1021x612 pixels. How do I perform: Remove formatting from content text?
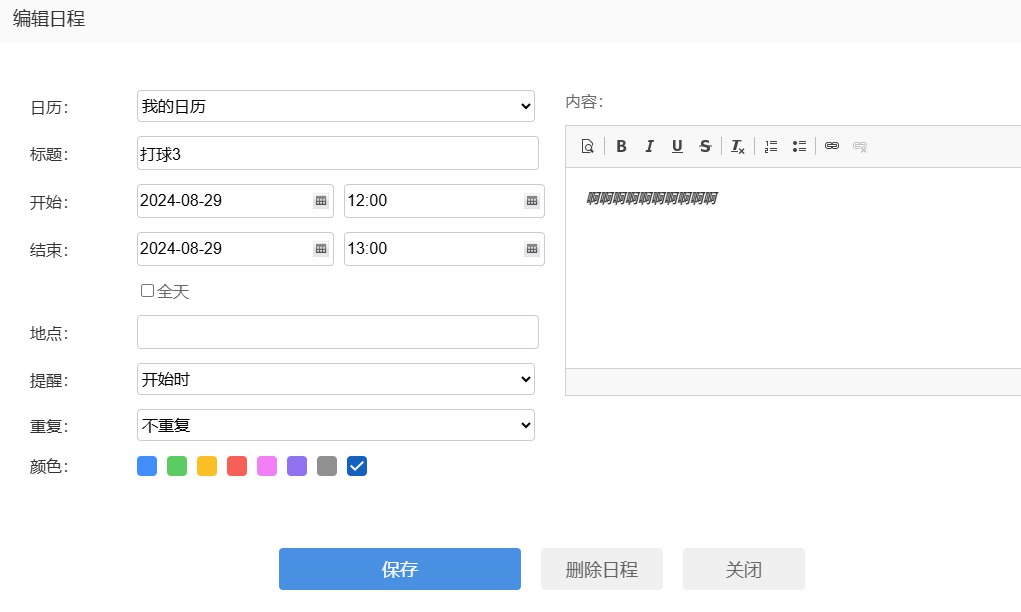coord(738,146)
